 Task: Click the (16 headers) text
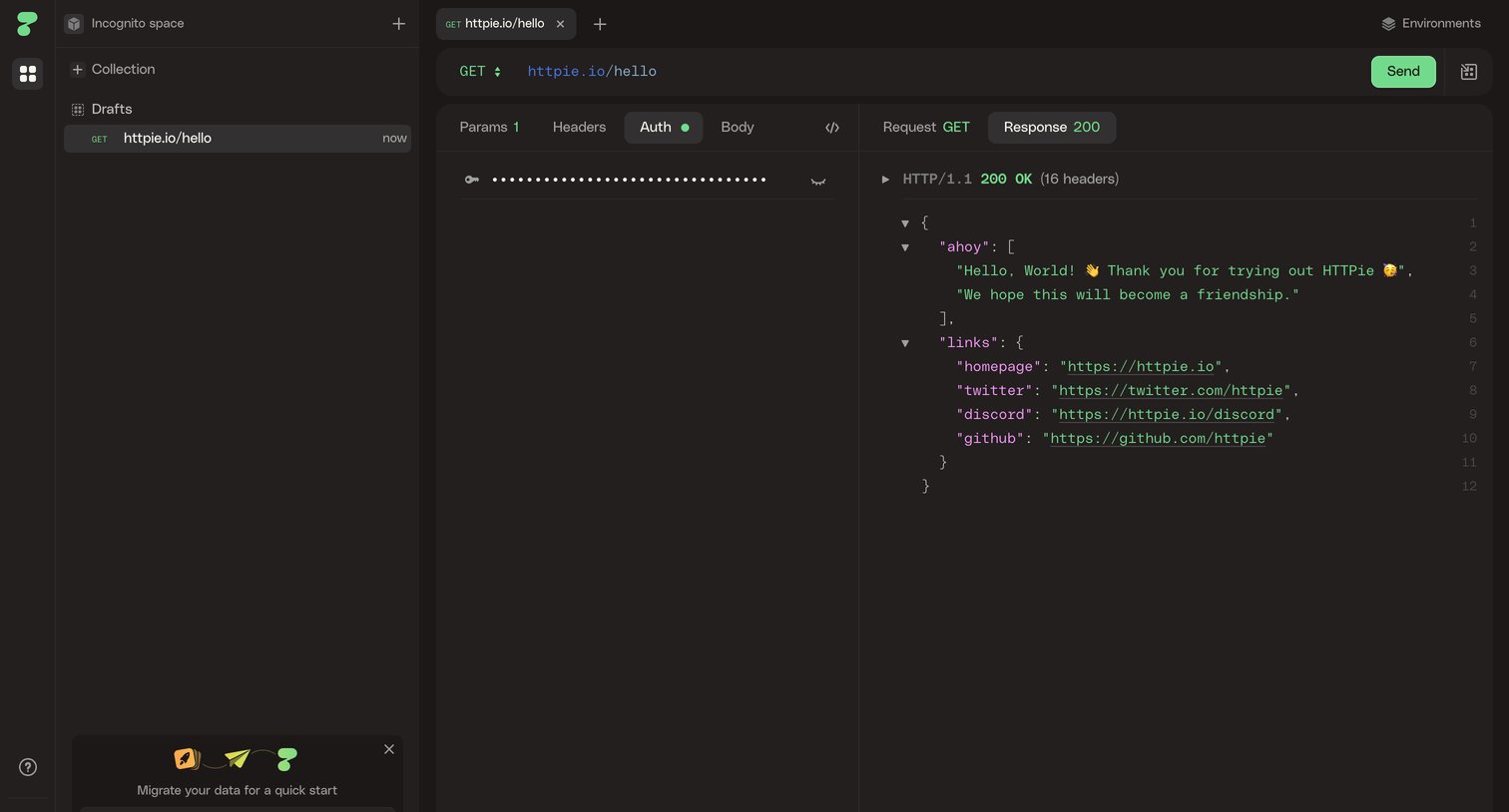tap(1079, 180)
